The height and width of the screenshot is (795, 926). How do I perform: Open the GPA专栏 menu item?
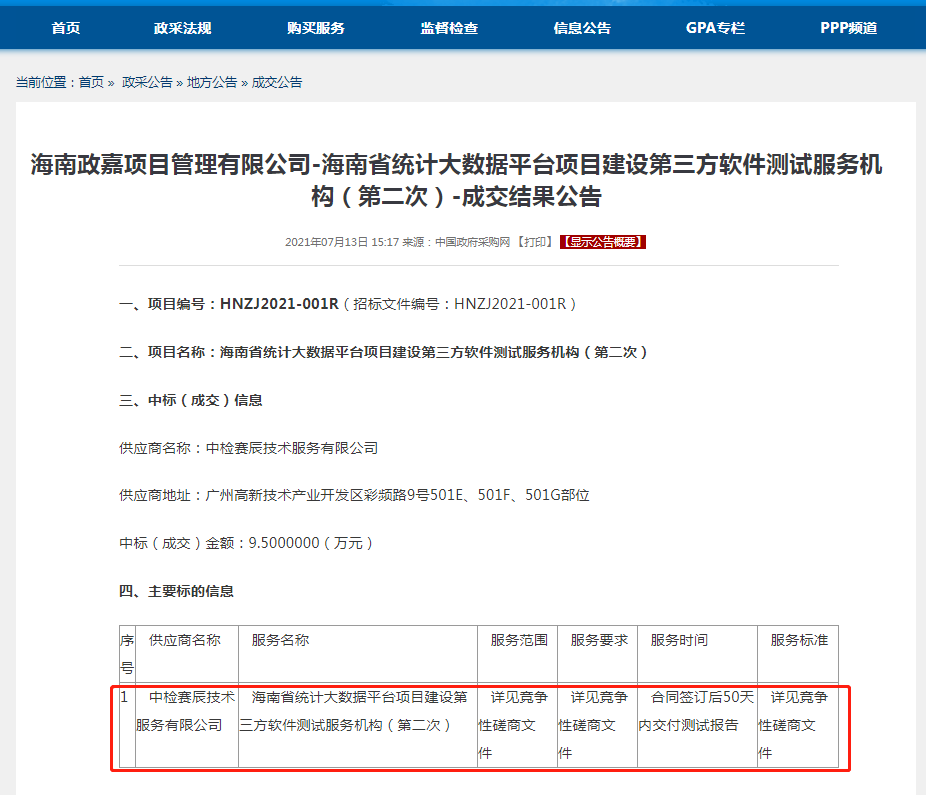715,28
